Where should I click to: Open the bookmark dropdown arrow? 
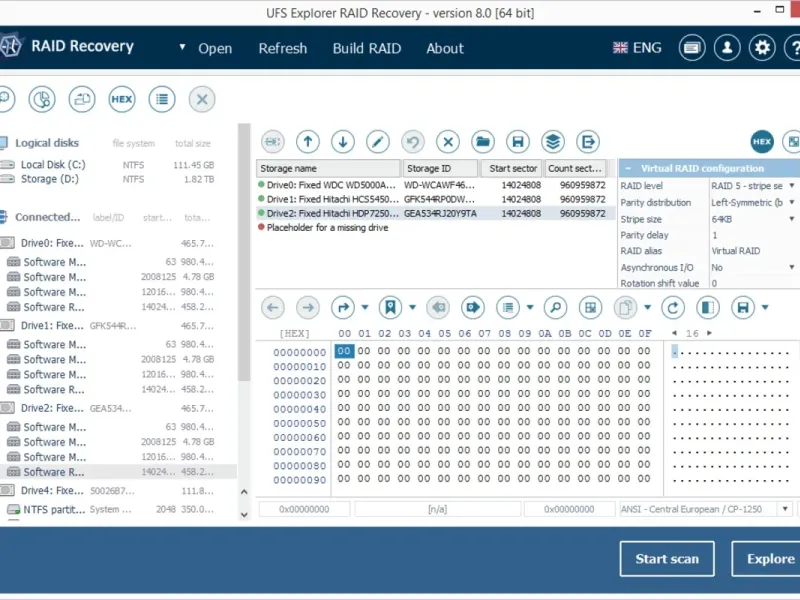click(412, 307)
